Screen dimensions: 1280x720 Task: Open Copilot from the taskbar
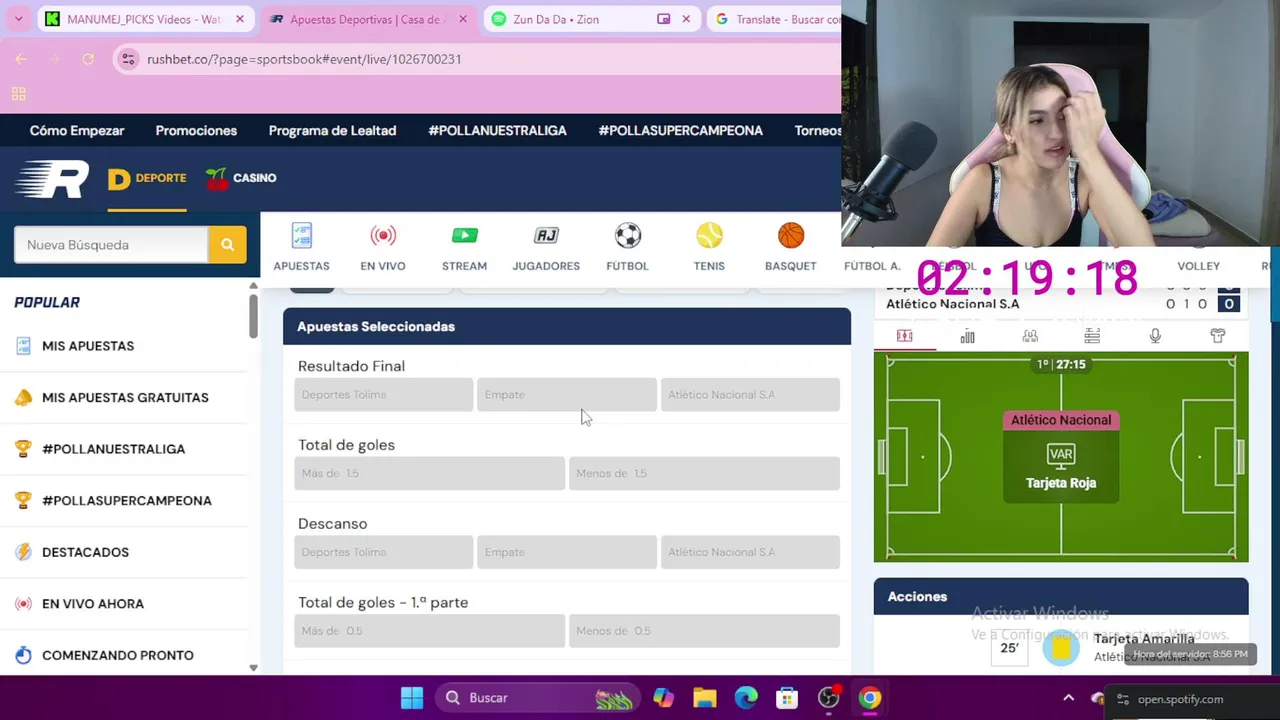(663, 698)
